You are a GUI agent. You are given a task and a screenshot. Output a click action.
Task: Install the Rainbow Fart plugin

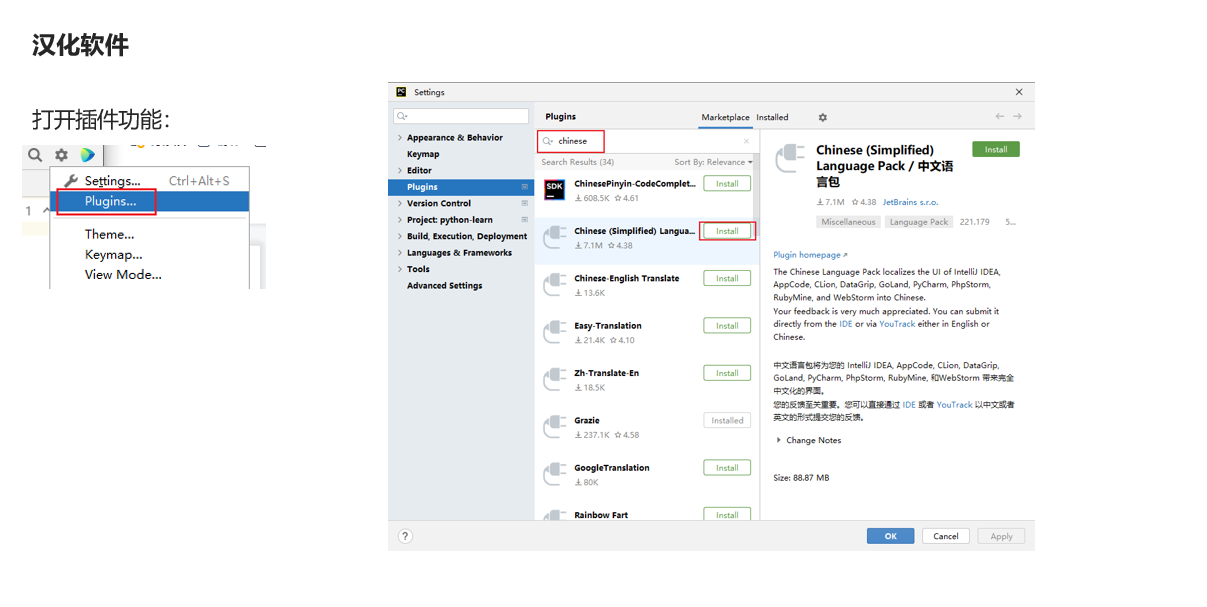coord(727,515)
